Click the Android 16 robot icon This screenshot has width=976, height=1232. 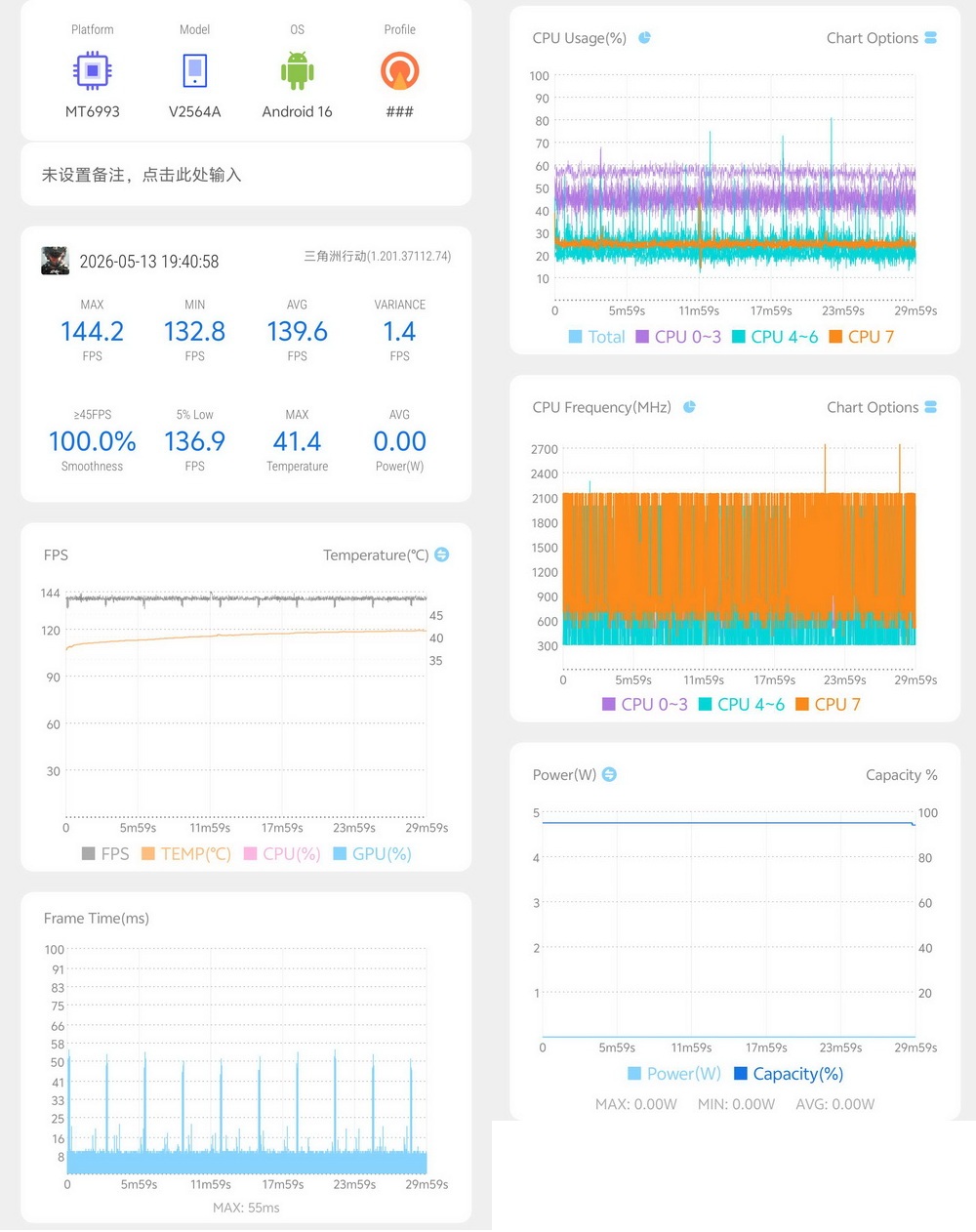pyautogui.click(x=297, y=71)
